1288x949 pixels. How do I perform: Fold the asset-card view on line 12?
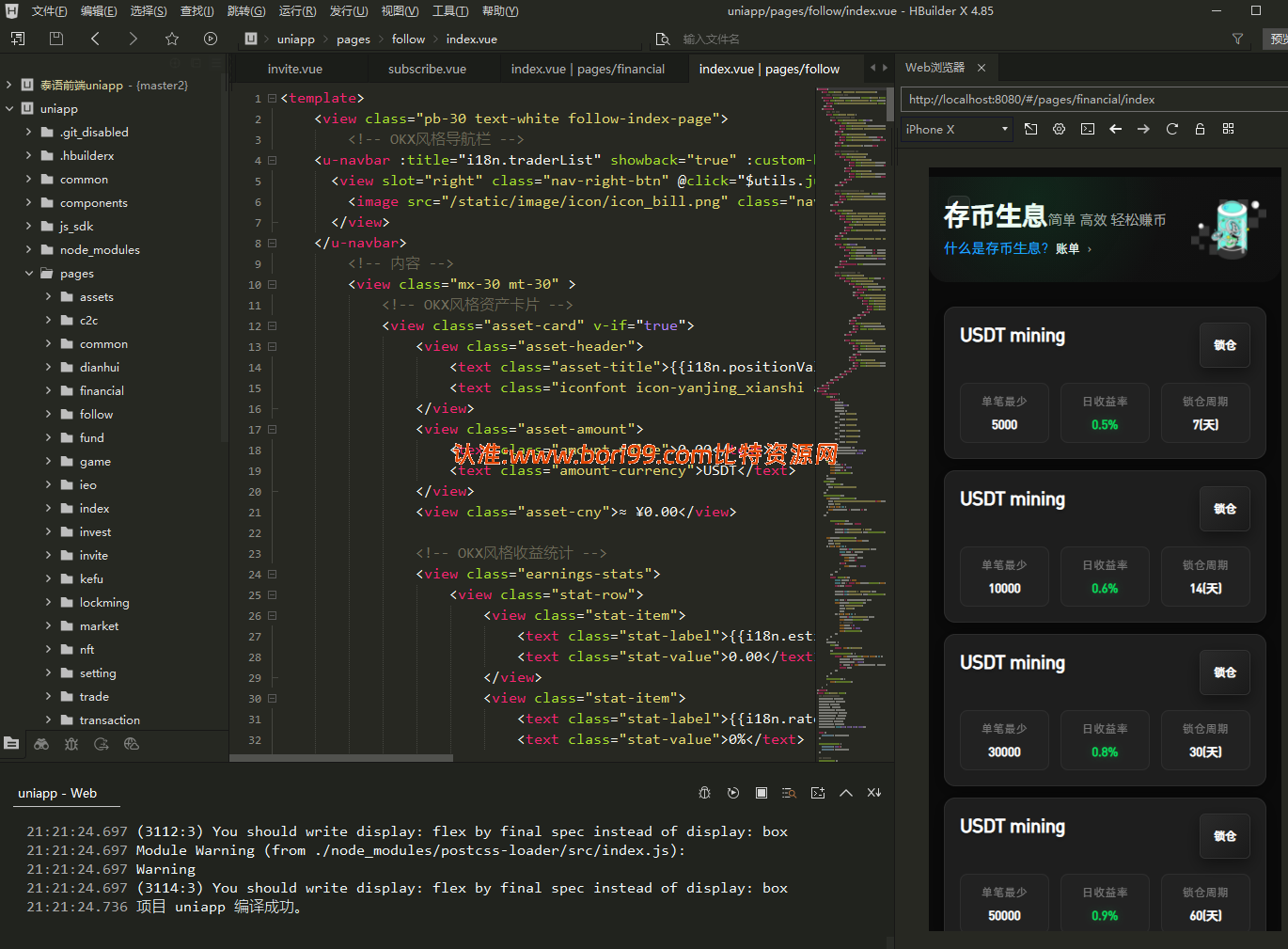(273, 325)
